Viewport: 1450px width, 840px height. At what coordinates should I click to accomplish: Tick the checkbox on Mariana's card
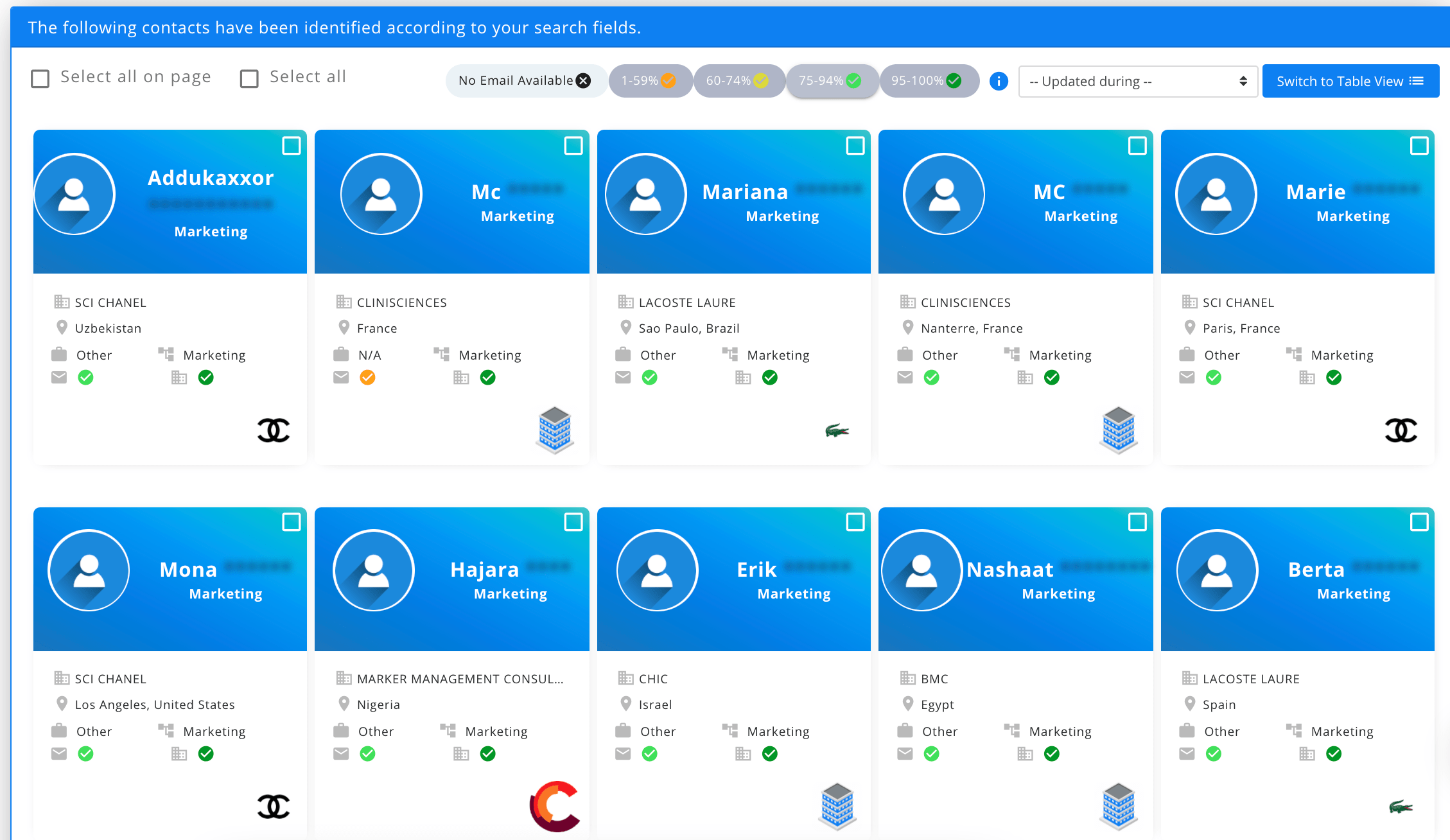click(x=855, y=146)
